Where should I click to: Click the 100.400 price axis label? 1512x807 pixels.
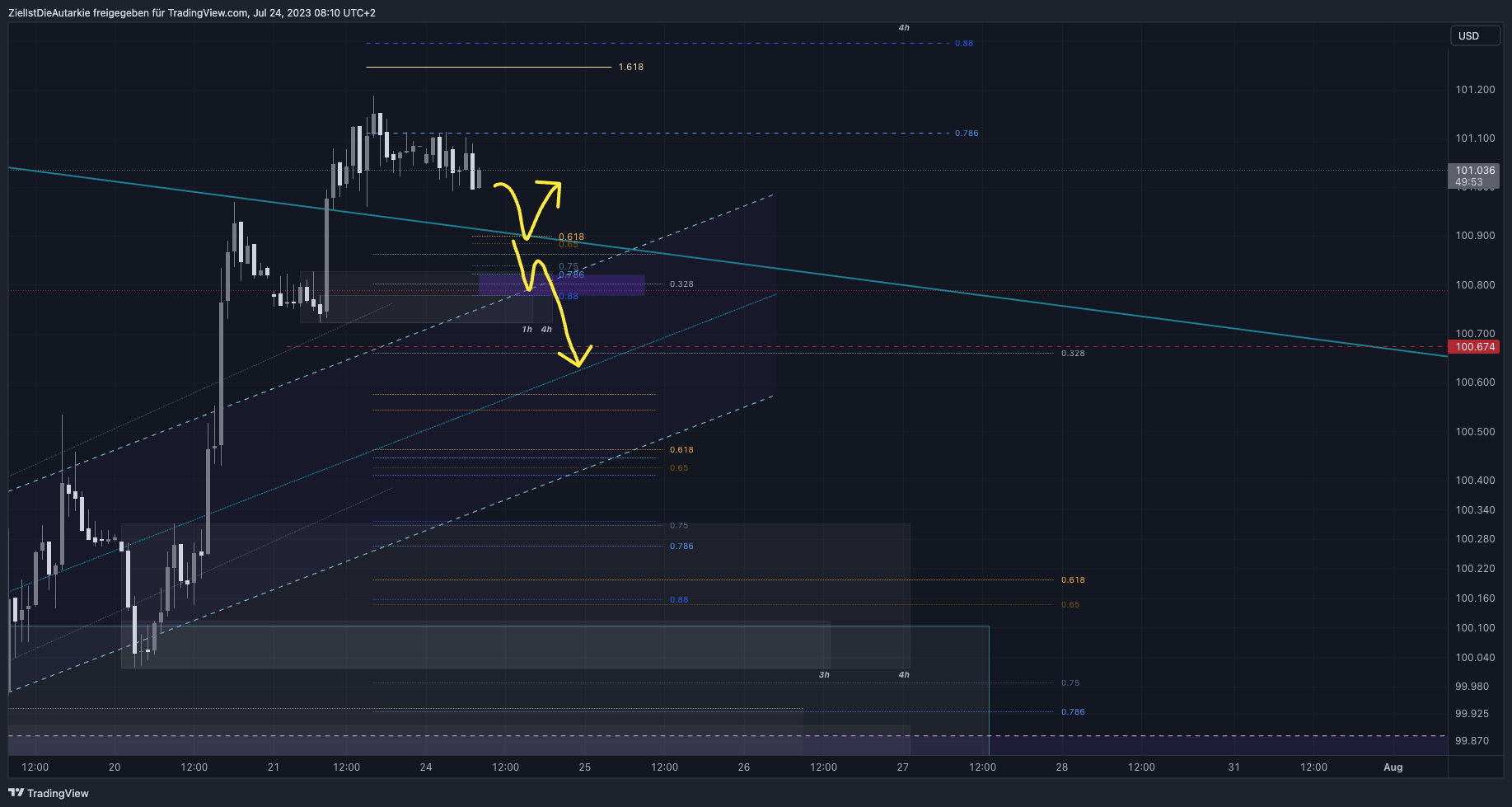click(x=1475, y=481)
